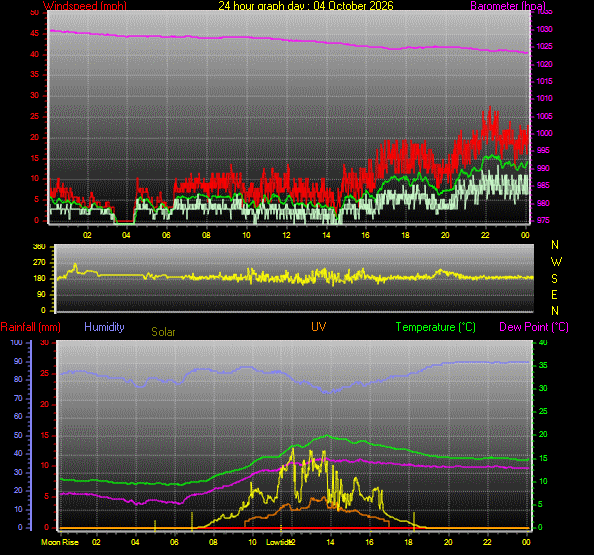Select the 'Barometer (hpa)' axis label
This screenshot has height=555, width=594.
pyautogui.click(x=508, y=6)
